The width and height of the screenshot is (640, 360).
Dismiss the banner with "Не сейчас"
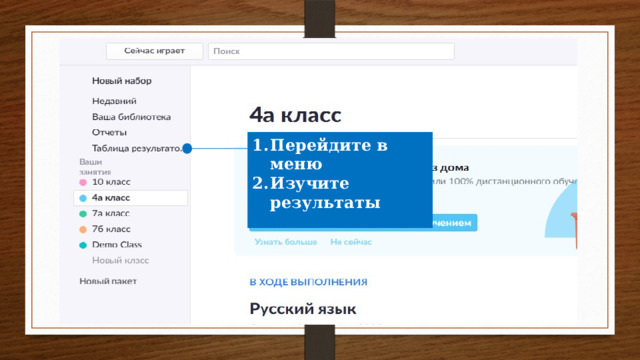pos(351,242)
